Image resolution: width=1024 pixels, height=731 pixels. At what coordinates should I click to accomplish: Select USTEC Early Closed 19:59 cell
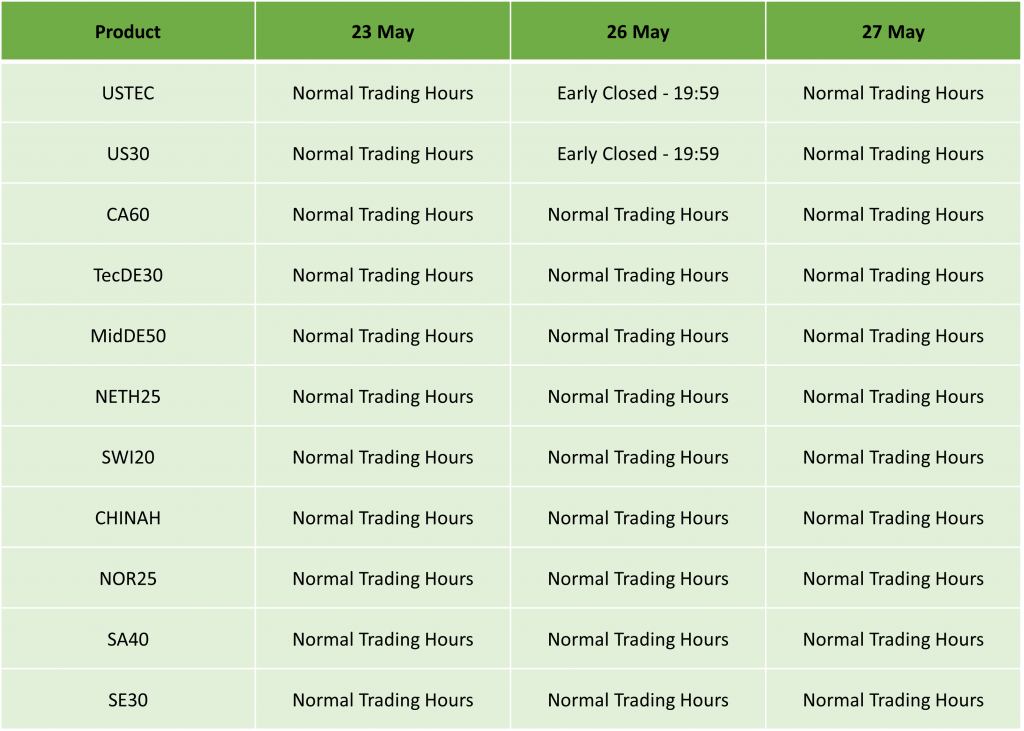(x=638, y=93)
